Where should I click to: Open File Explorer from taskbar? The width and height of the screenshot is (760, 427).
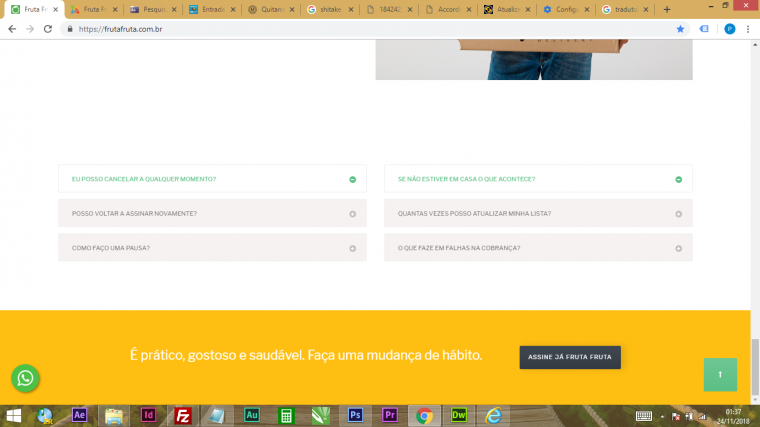click(114, 416)
